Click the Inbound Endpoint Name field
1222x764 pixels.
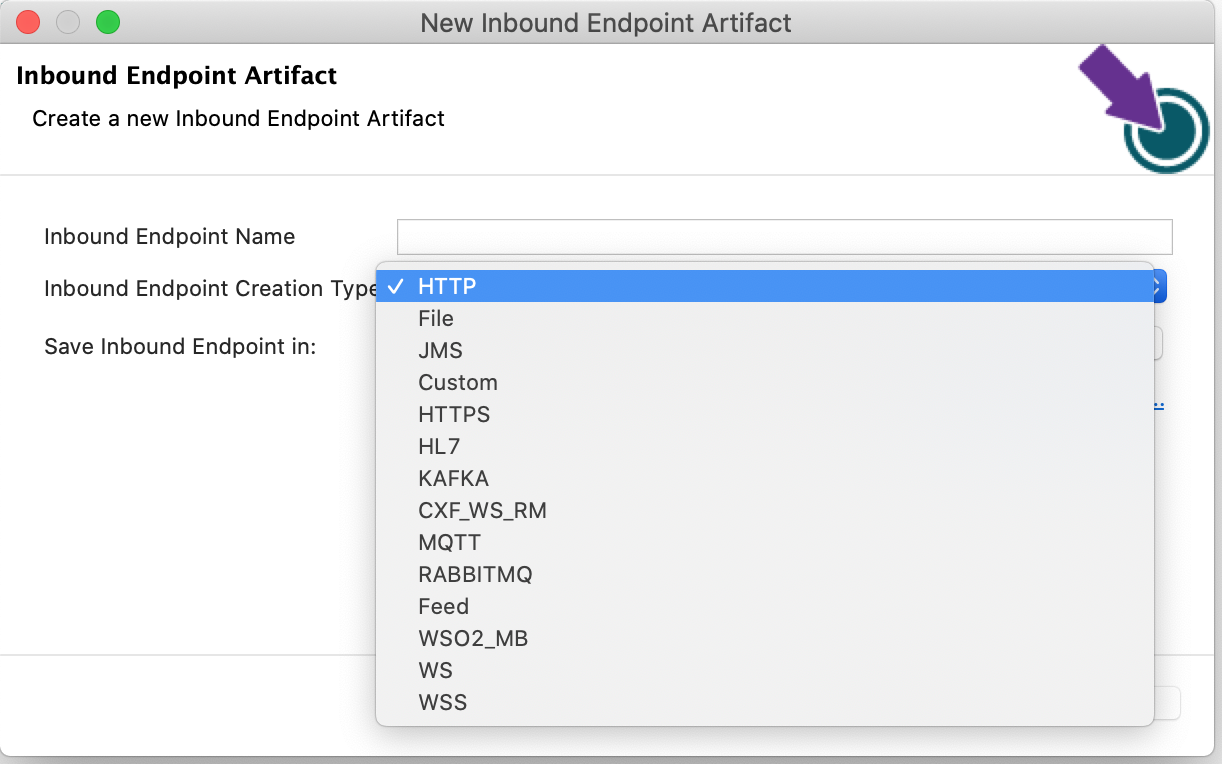click(x=784, y=237)
